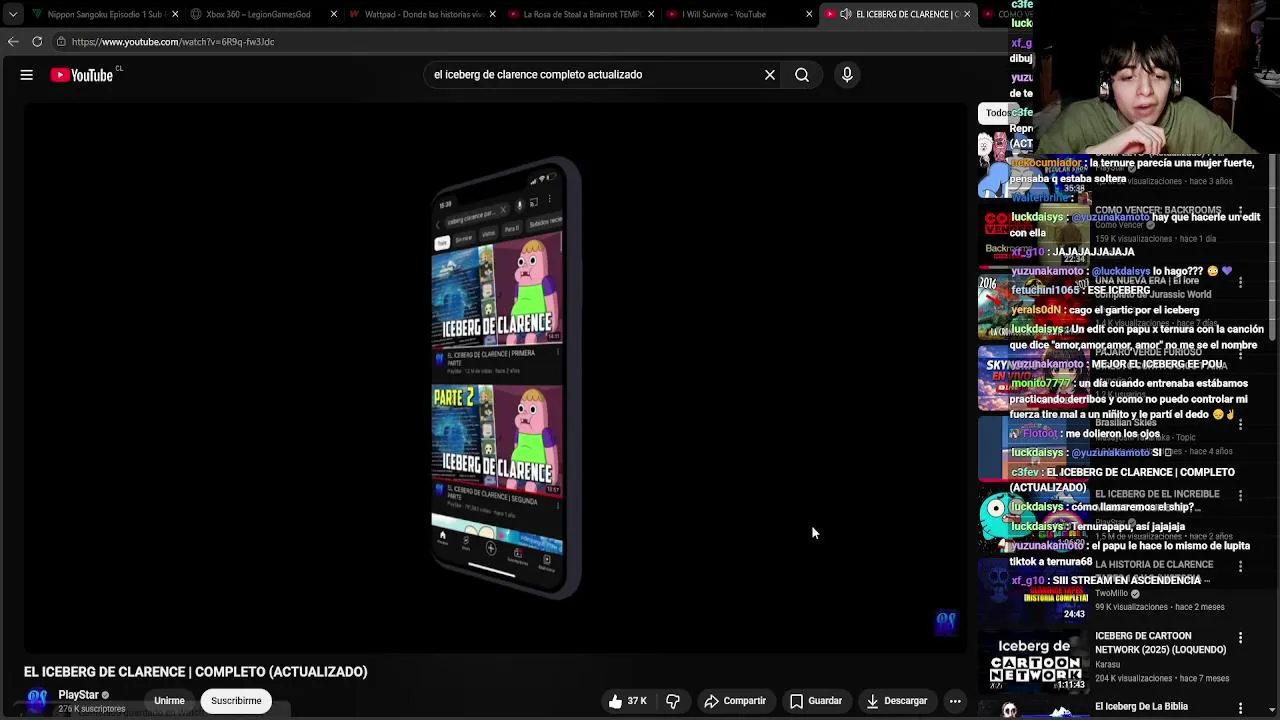The height and width of the screenshot is (720, 1280).
Task: Go back with the browser arrow
Action: tap(13, 42)
